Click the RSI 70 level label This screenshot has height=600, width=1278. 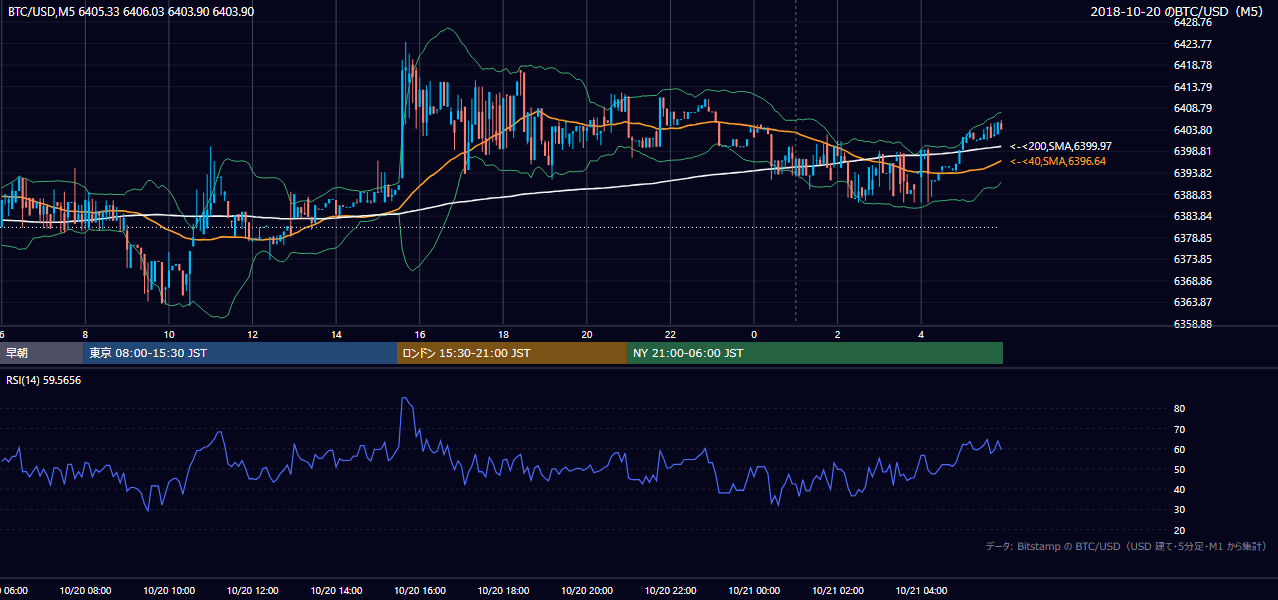click(1179, 429)
